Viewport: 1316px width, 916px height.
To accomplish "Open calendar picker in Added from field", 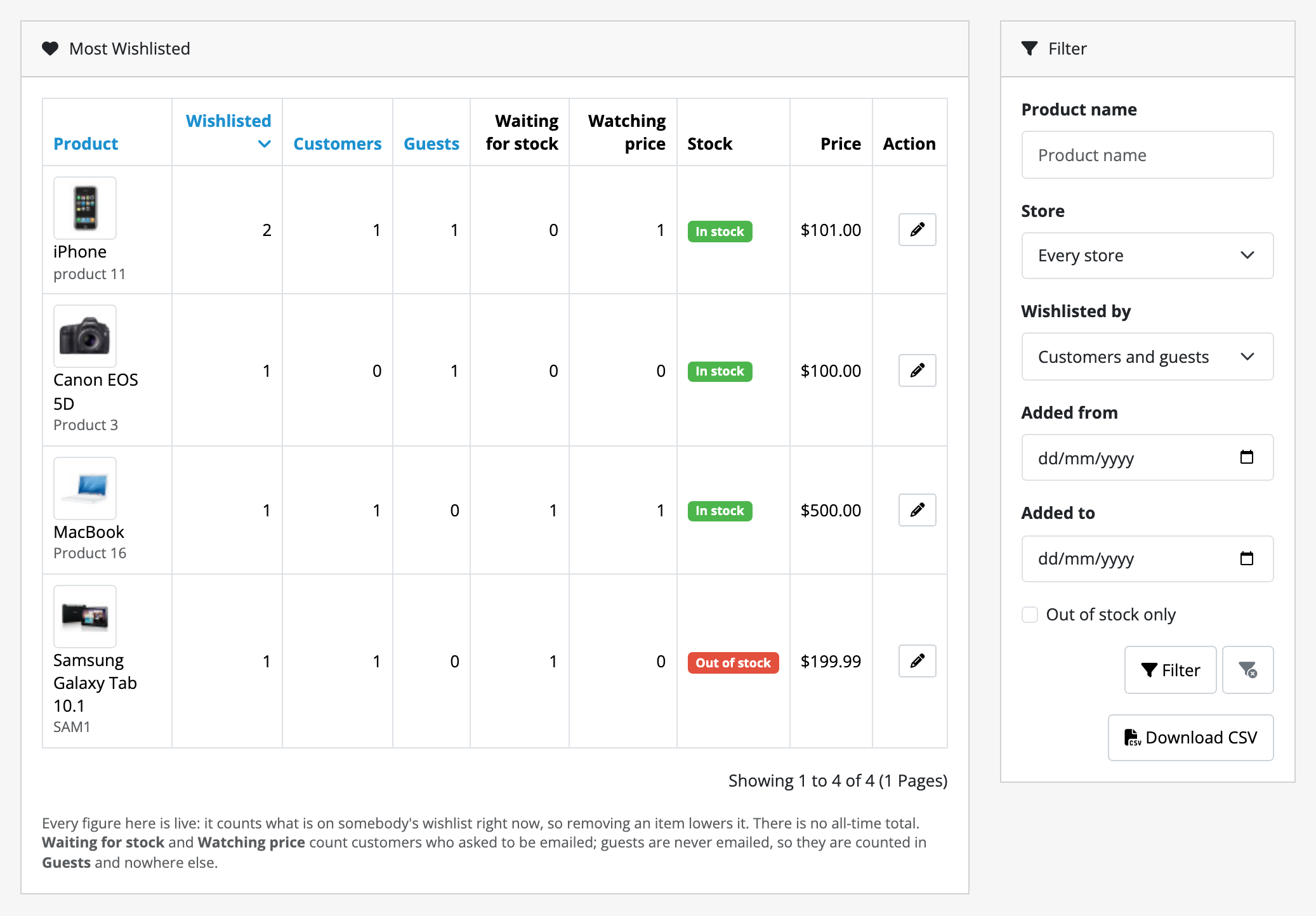I will tap(1246, 457).
